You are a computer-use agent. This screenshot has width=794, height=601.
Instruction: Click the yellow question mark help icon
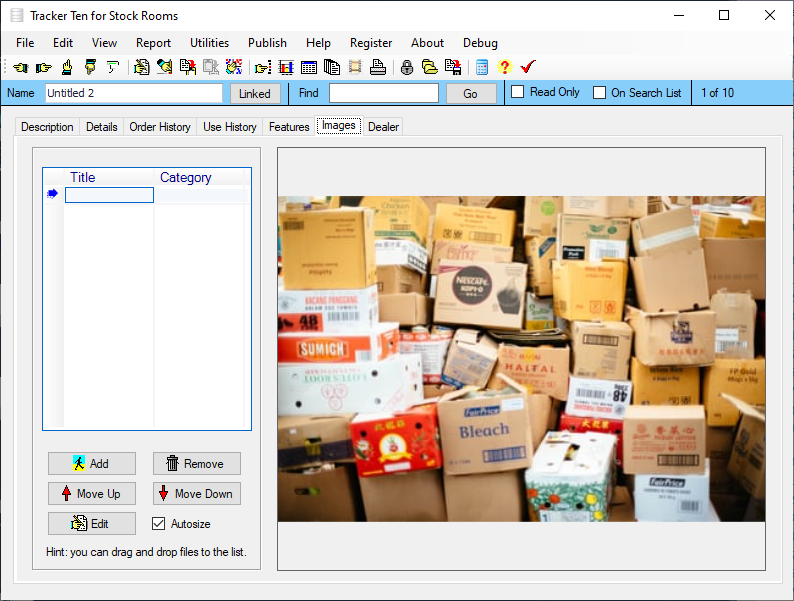504,67
